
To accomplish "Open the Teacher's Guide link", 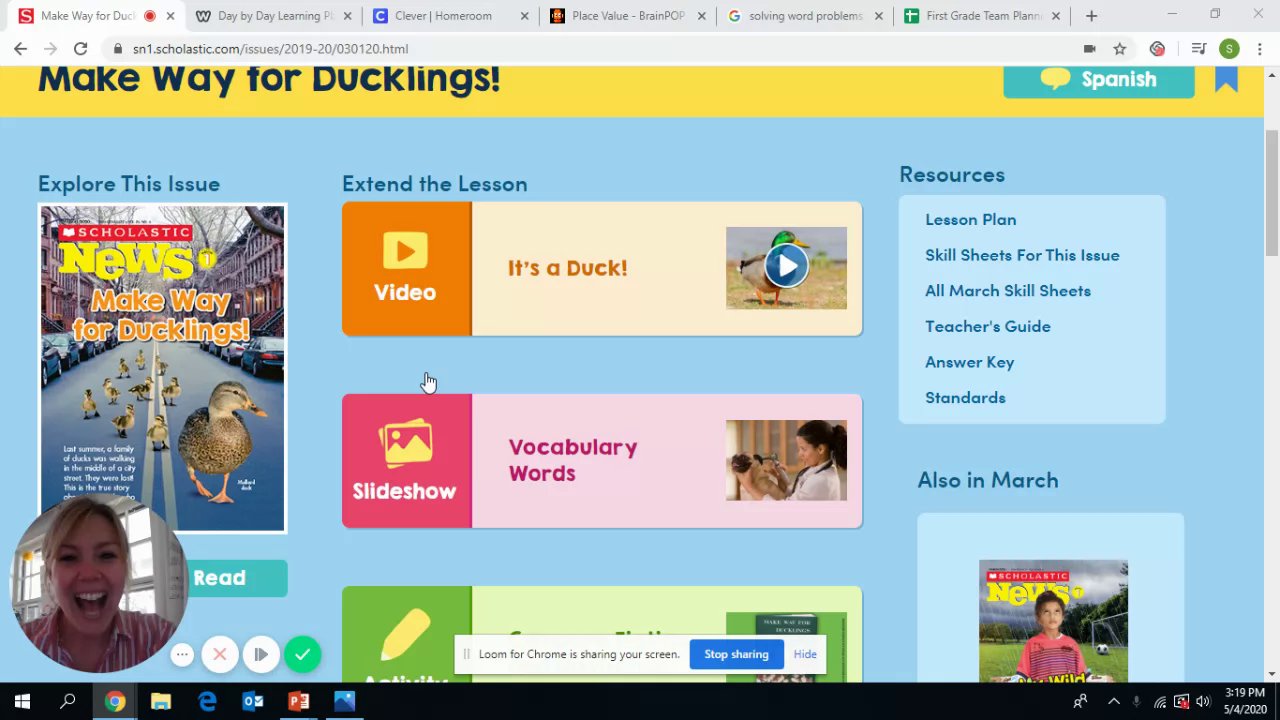I will coord(988,326).
